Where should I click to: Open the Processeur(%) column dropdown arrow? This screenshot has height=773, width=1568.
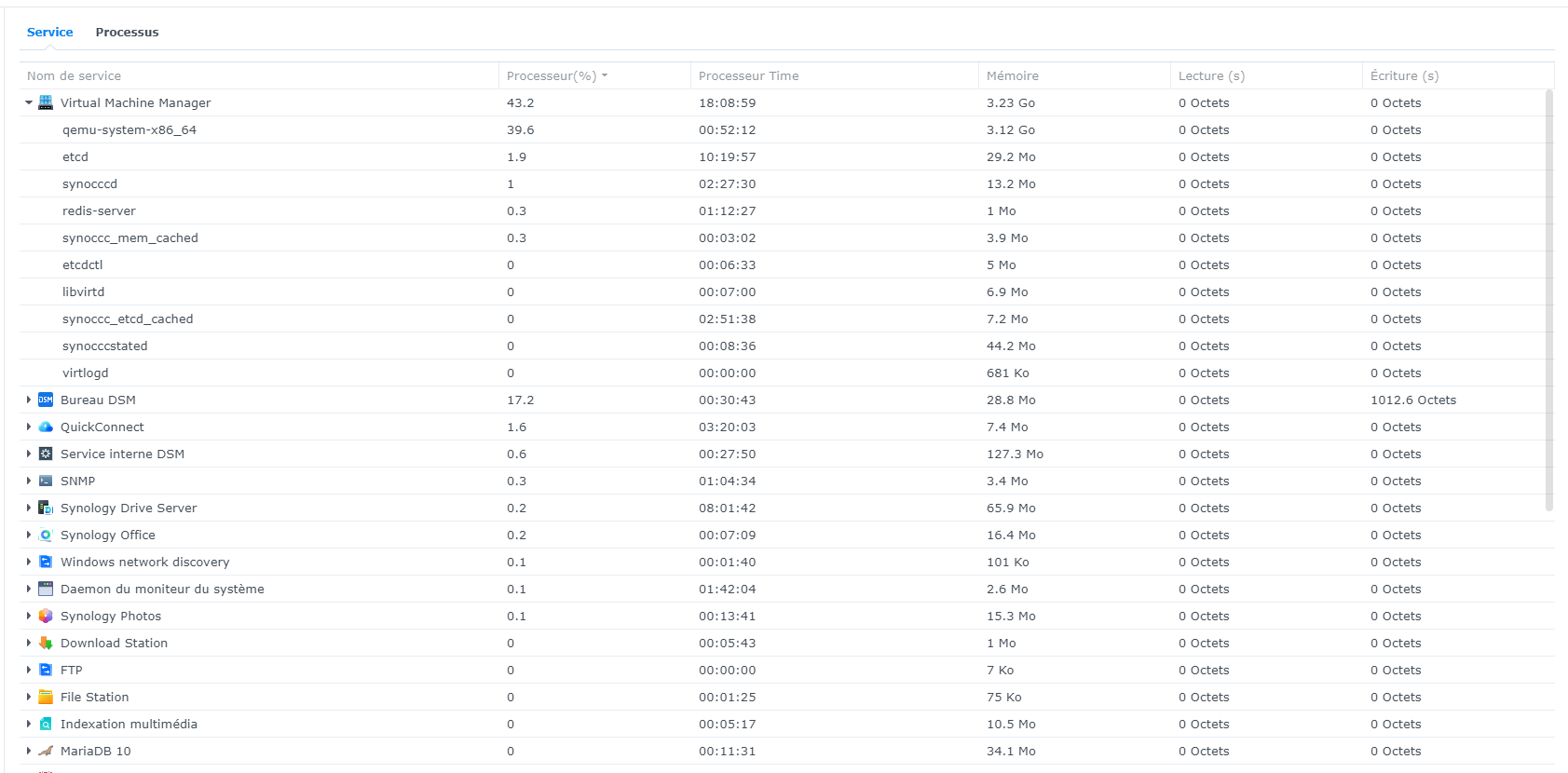(605, 75)
